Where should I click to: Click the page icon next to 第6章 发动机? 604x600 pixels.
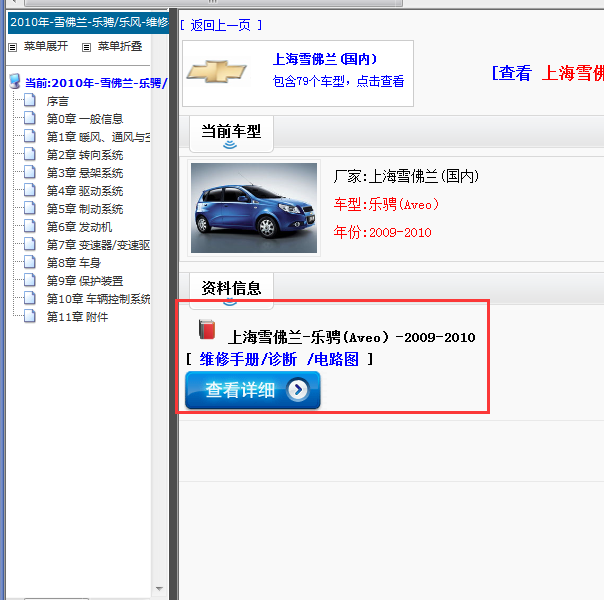(x=30, y=226)
